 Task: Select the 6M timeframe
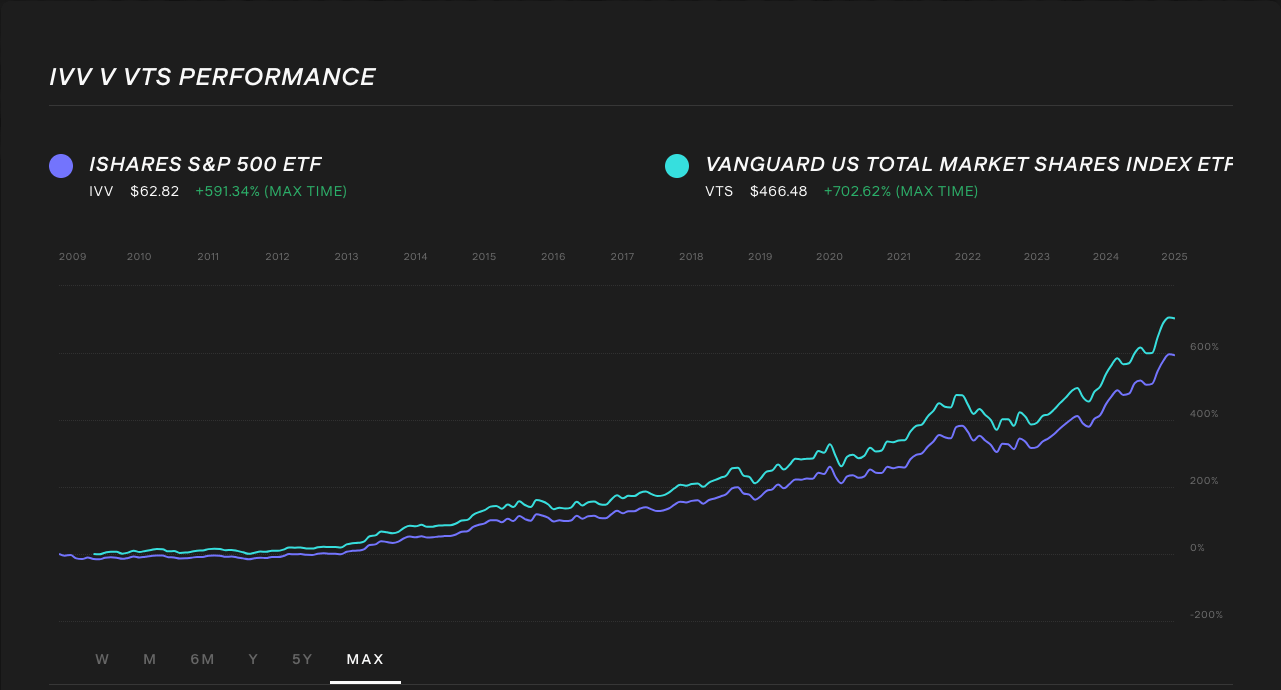(x=202, y=659)
